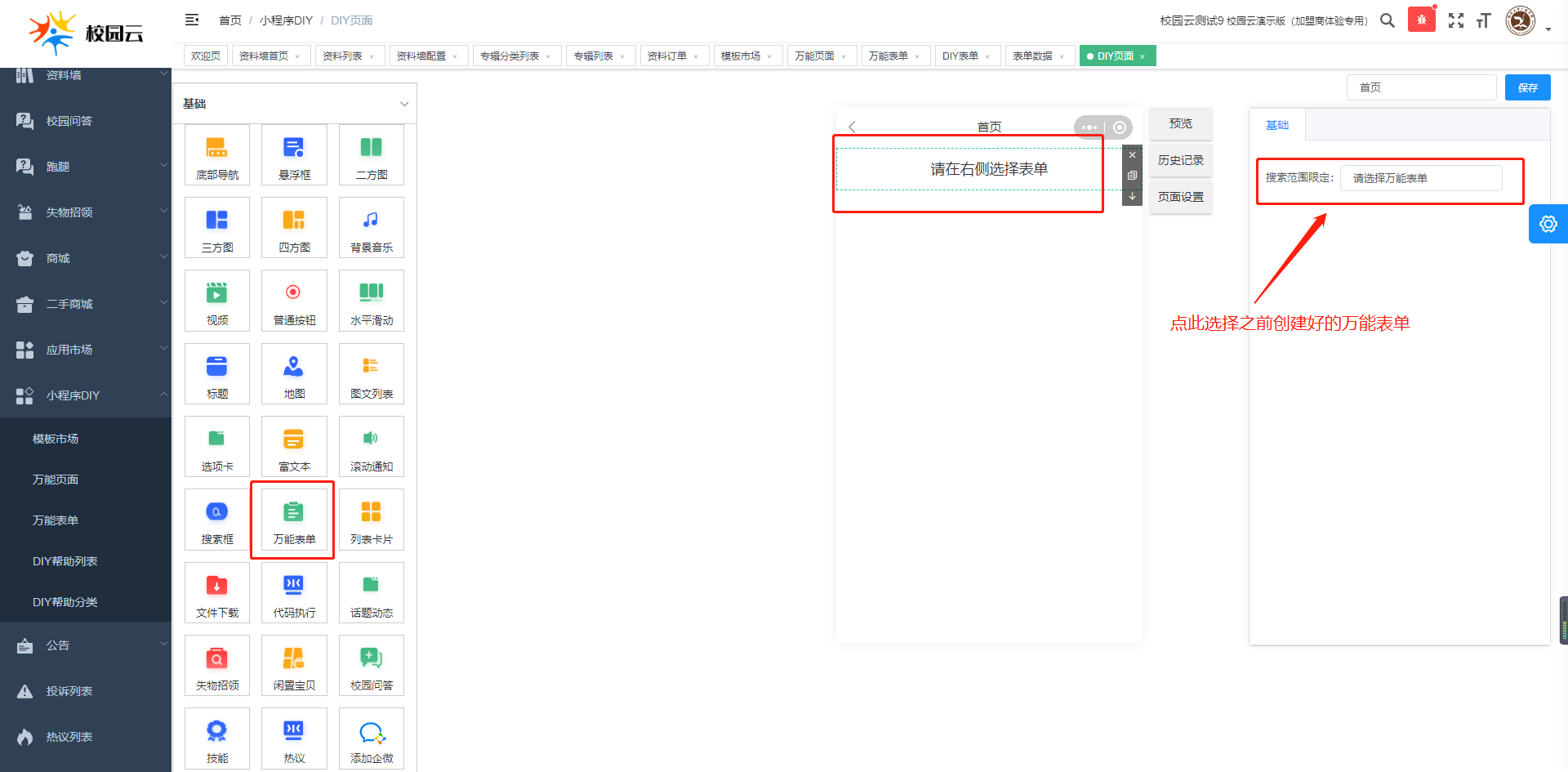
Task: Collapse the 基础 component group
Action: pos(403,104)
